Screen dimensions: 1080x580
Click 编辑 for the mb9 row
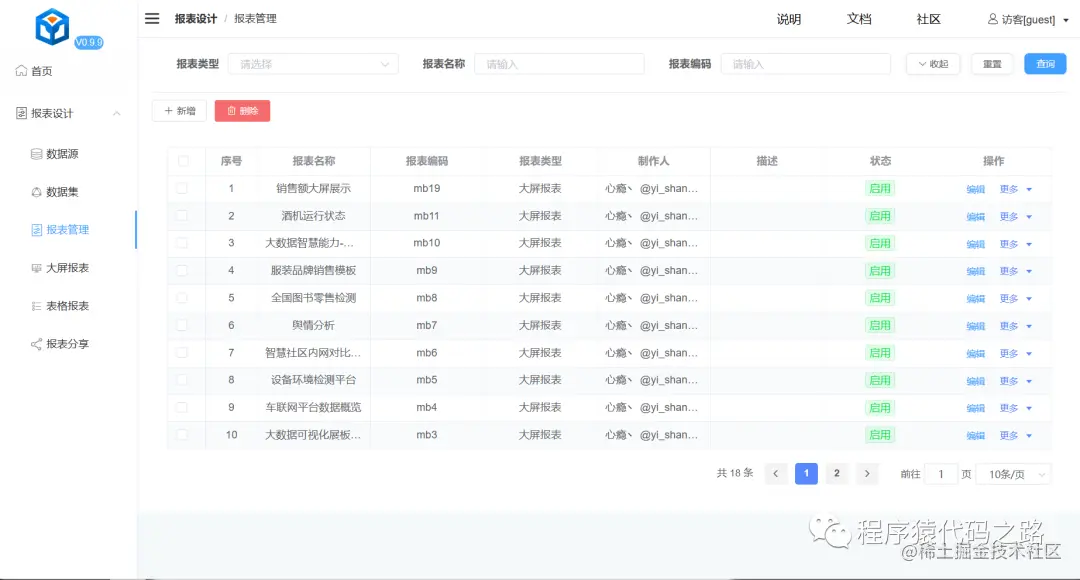pyautogui.click(x=975, y=271)
